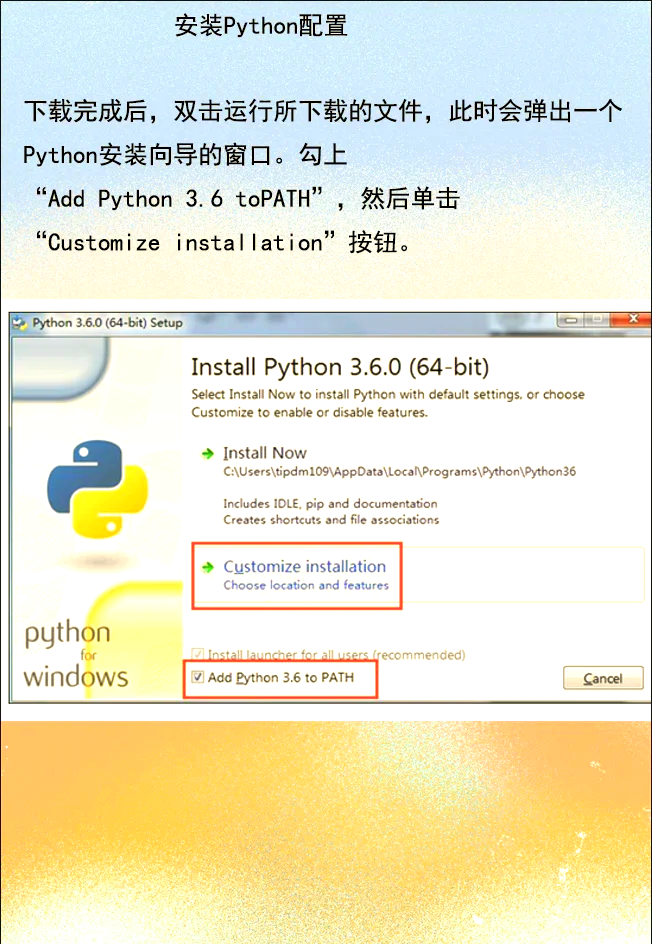This screenshot has height=944, width=652.
Task: Click the Cancel button
Action: click(x=603, y=678)
